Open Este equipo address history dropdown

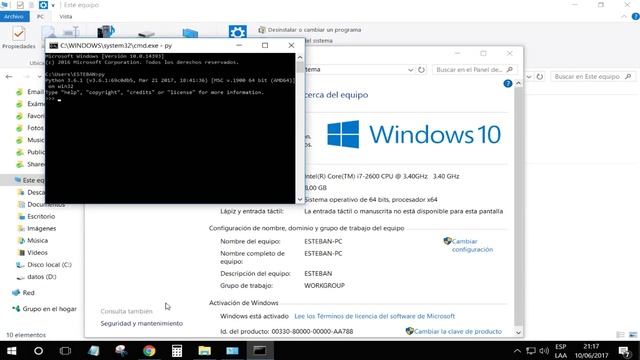click(x=529, y=76)
